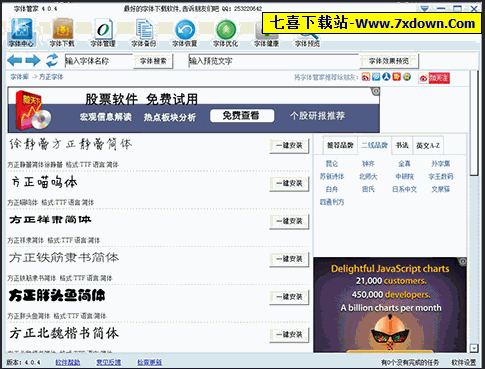Go to 字体中心 home icon
Image resolution: width=485 pixels, height=369 pixels.
pos(21,33)
